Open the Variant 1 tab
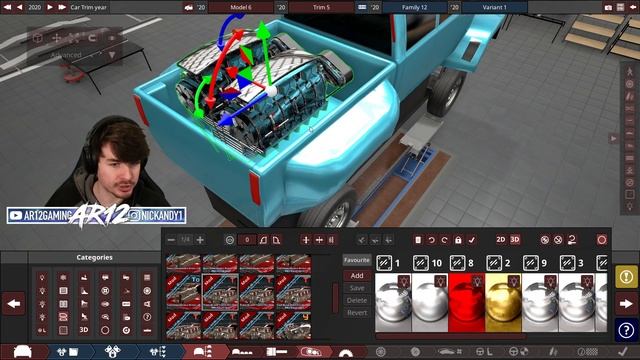The height and width of the screenshot is (360, 640). [x=494, y=7]
